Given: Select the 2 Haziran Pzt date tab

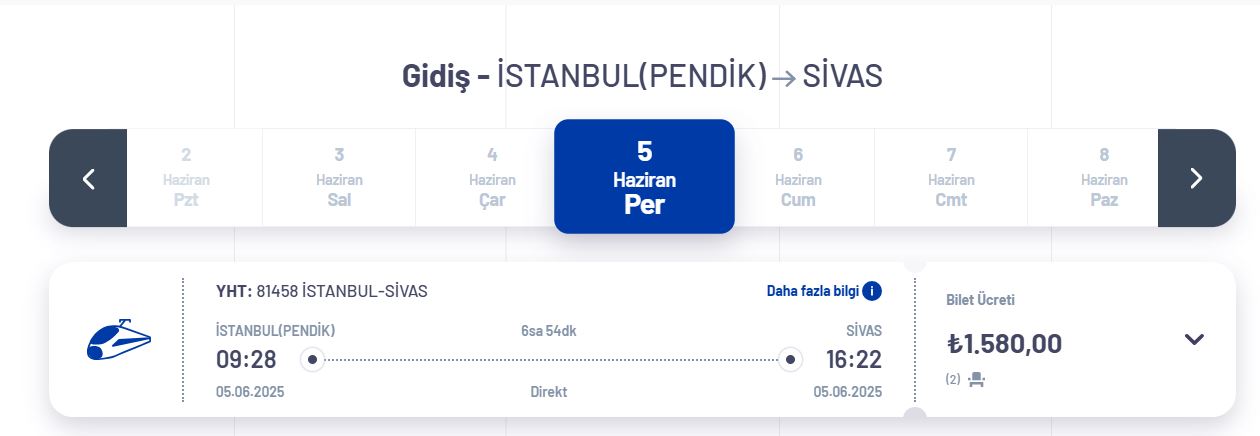Looking at the screenshot, I should pyautogui.click(x=186, y=178).
